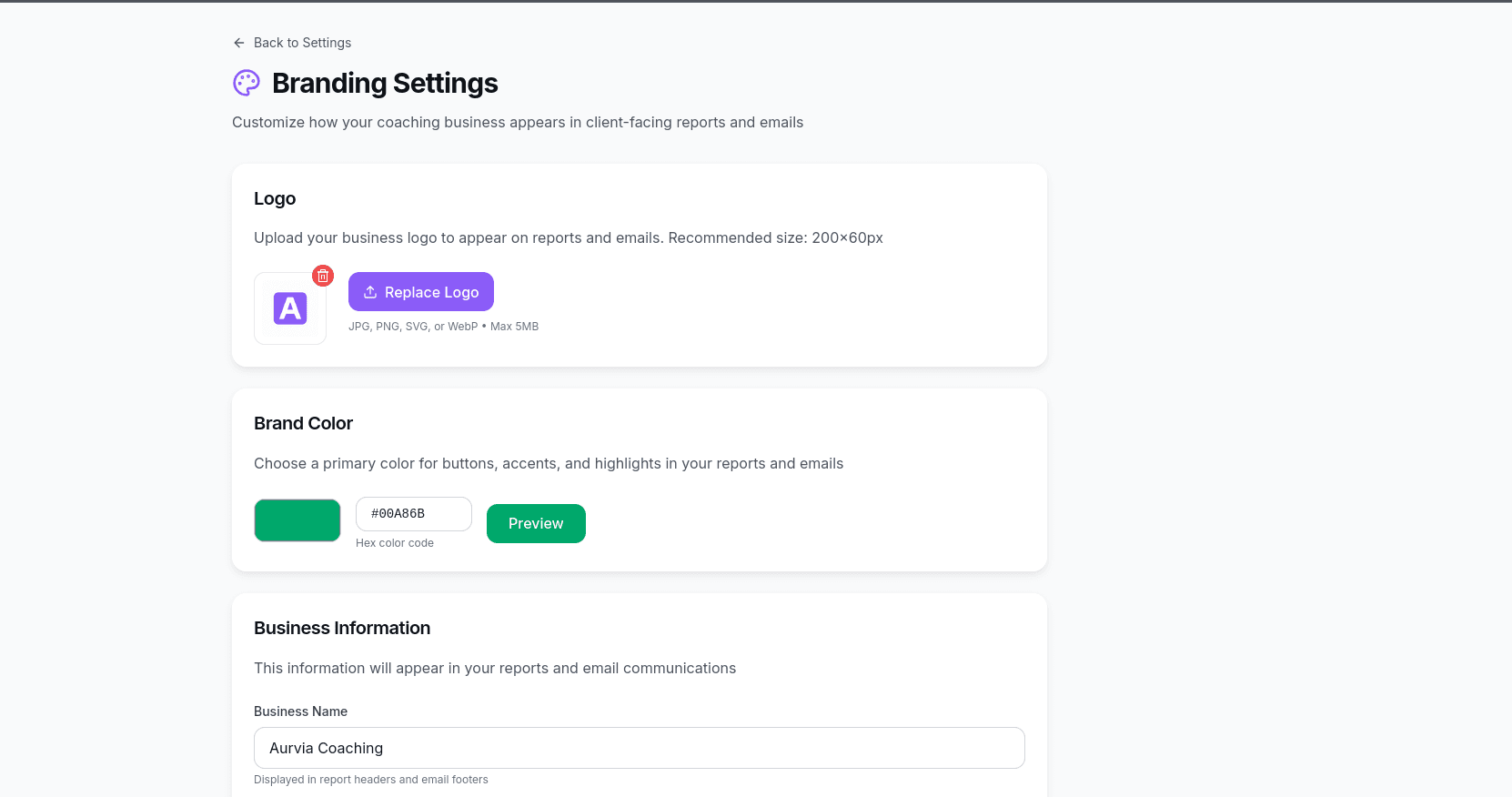Click the palette icon beside Branding Settings
Viewport: 1512px width, 797px height.
pos(247,83)
